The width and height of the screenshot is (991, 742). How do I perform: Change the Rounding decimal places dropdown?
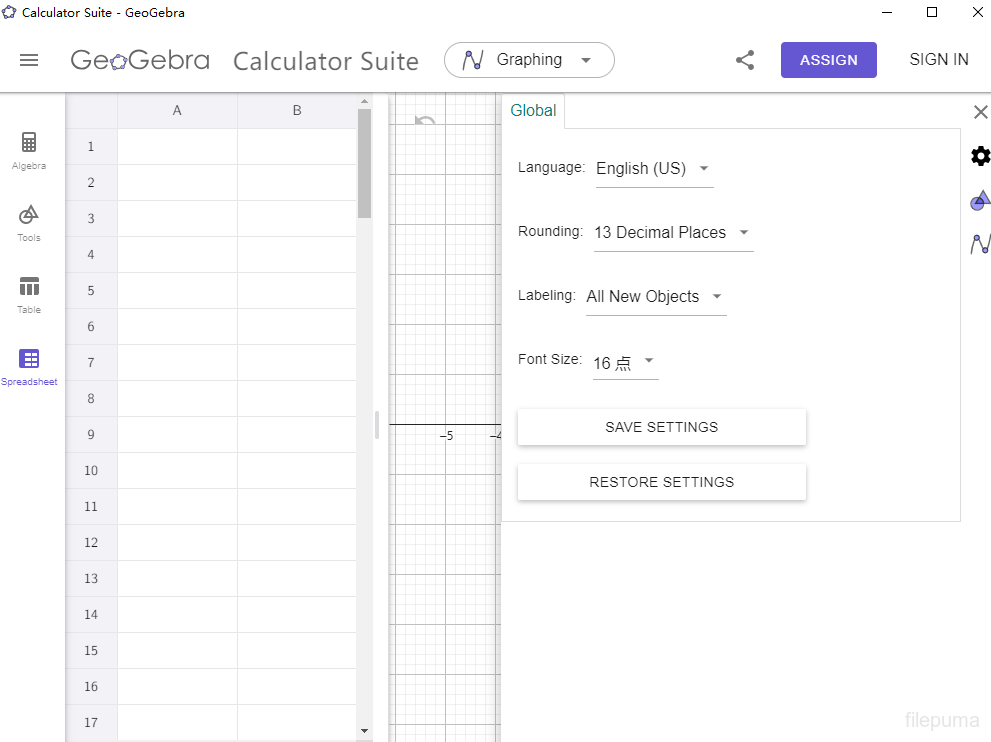point(672,233)
